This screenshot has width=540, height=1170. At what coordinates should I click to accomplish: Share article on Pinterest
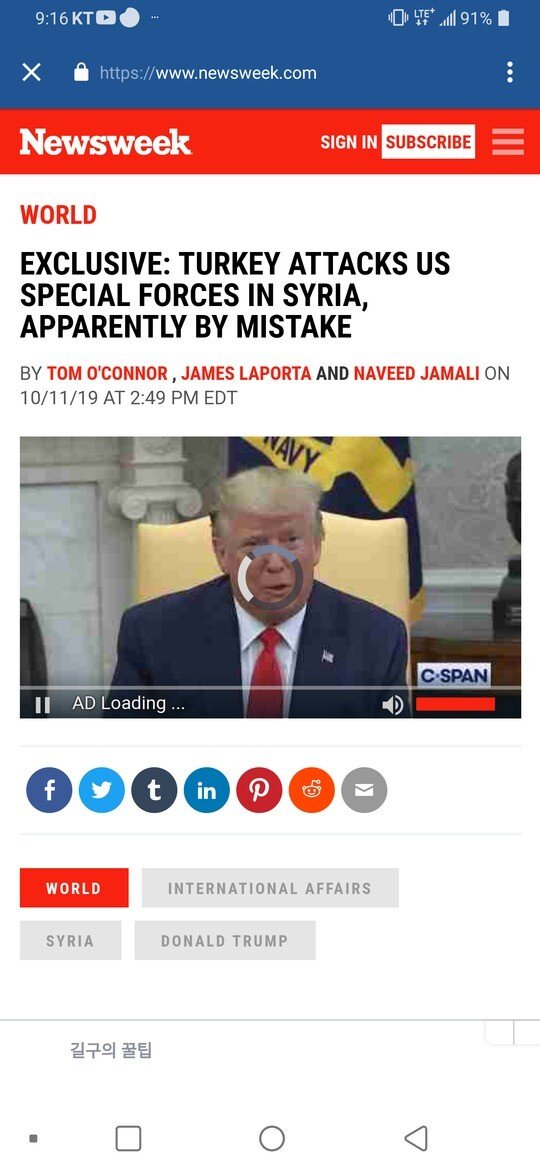click(260, 790)
